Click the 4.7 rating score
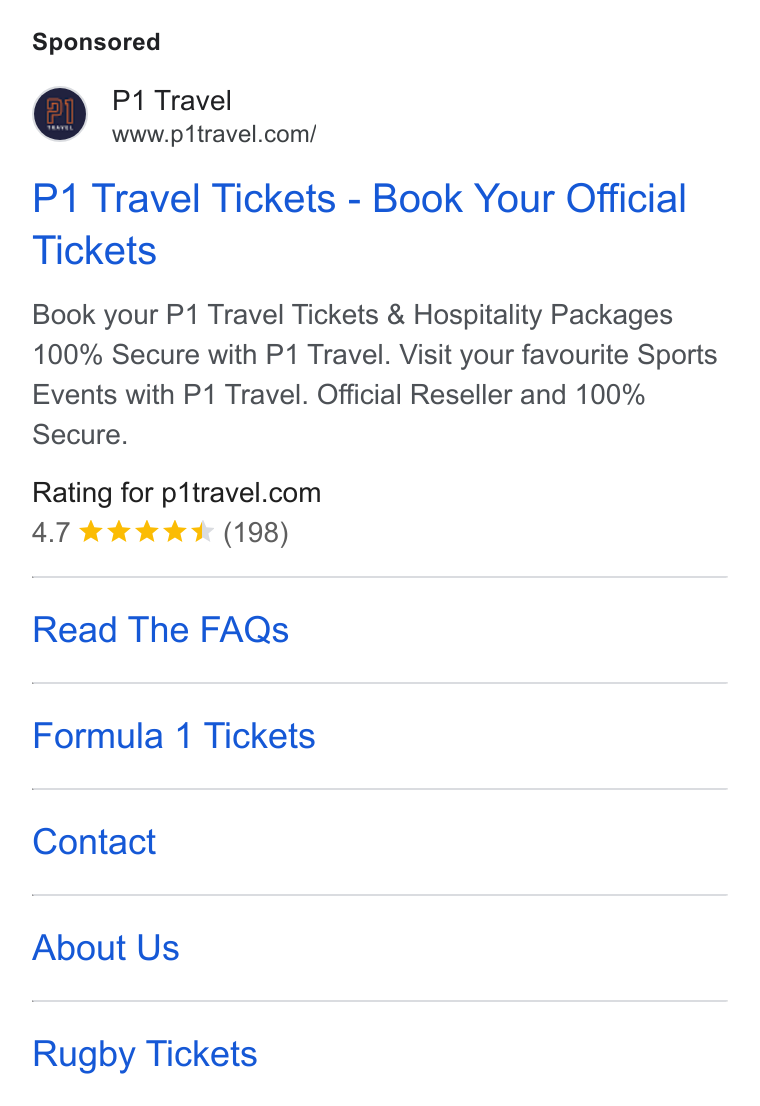This screenshot has height=1106, width=760. point(51,533)
